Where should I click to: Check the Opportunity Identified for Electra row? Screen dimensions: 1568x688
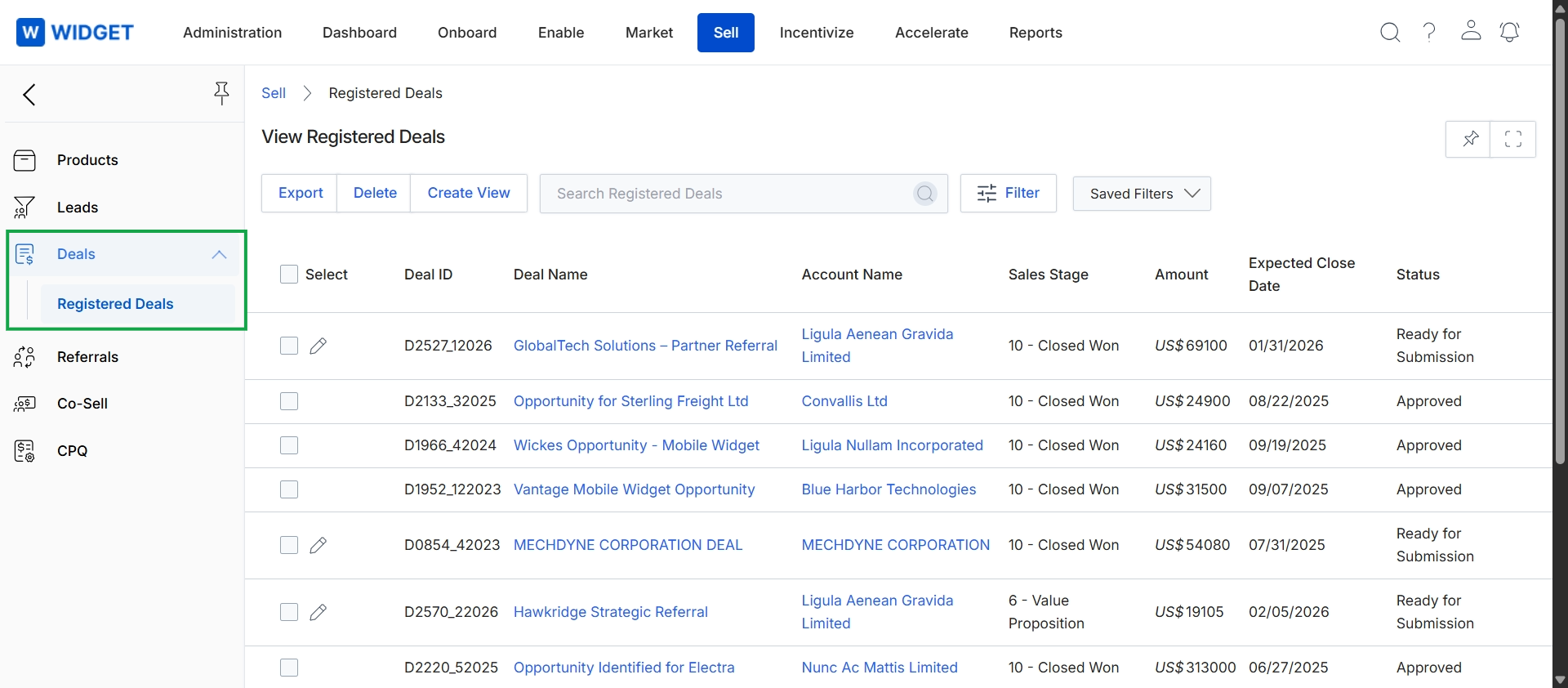click(289, 668)
